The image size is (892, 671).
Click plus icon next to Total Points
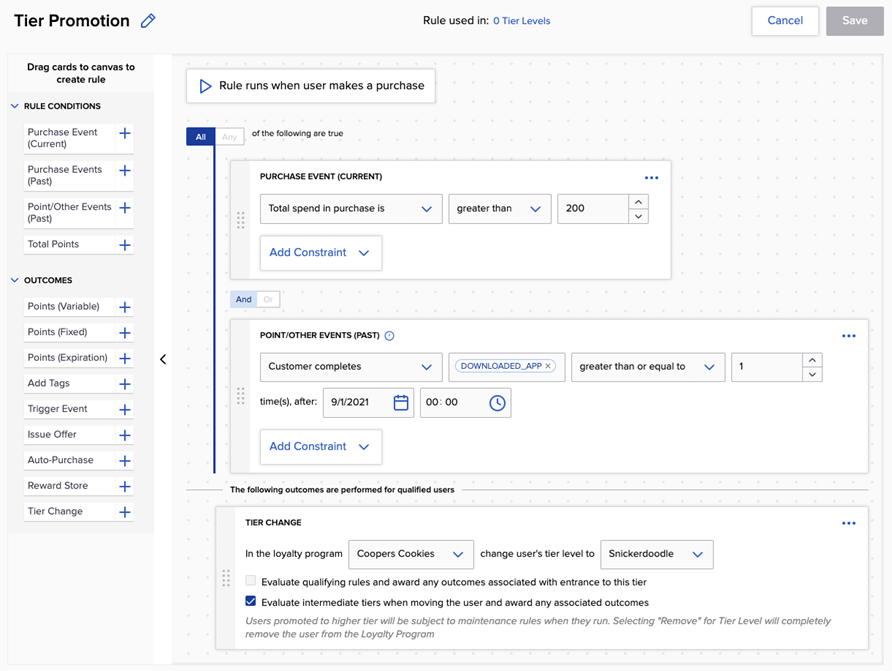tap(125, 245)
